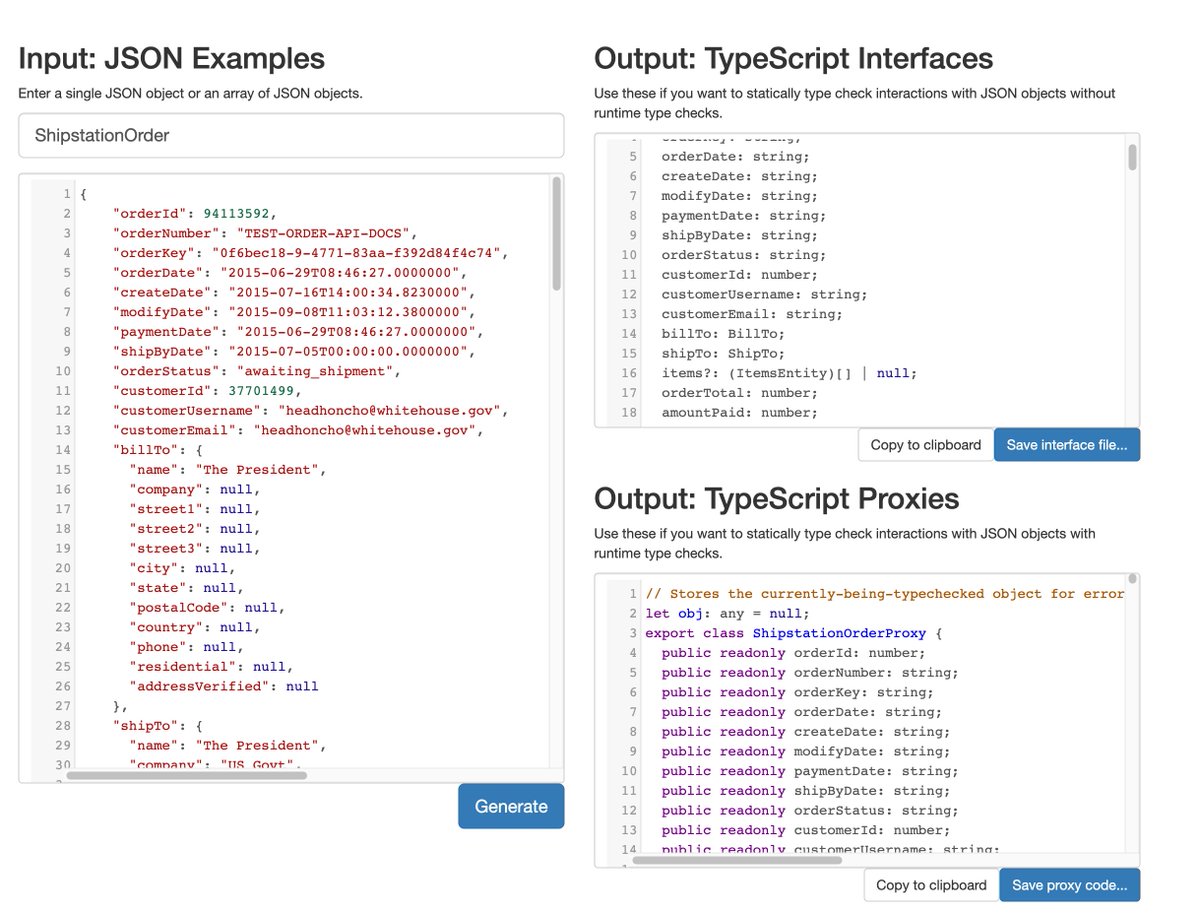Click the "Input: JSON Examples" heading
The width and height of the screenshot is (1200, 914).
pyautogui.click(x=172, y=58)
